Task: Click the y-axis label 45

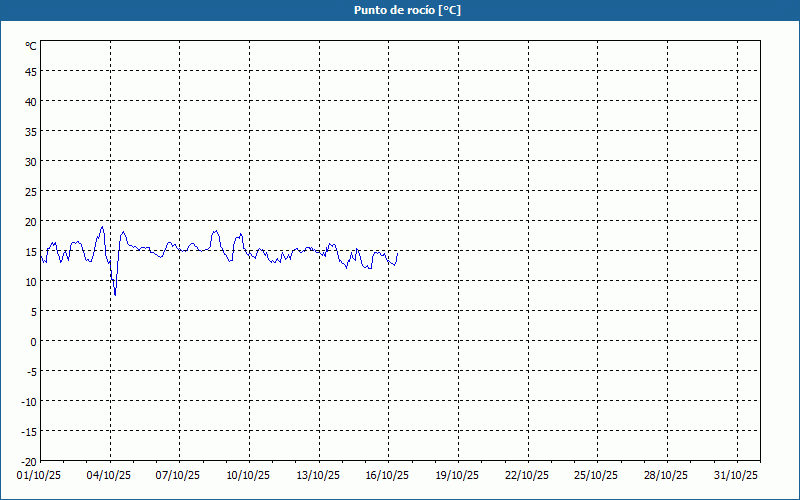Action: pyautogui.click(x=31, y=72)
